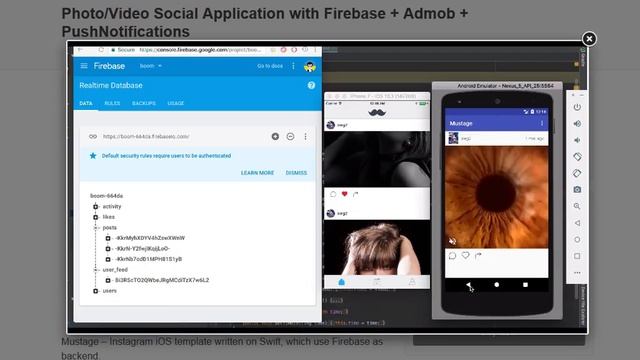
Task: Dismiss the security rules notice
Action: 296,173
